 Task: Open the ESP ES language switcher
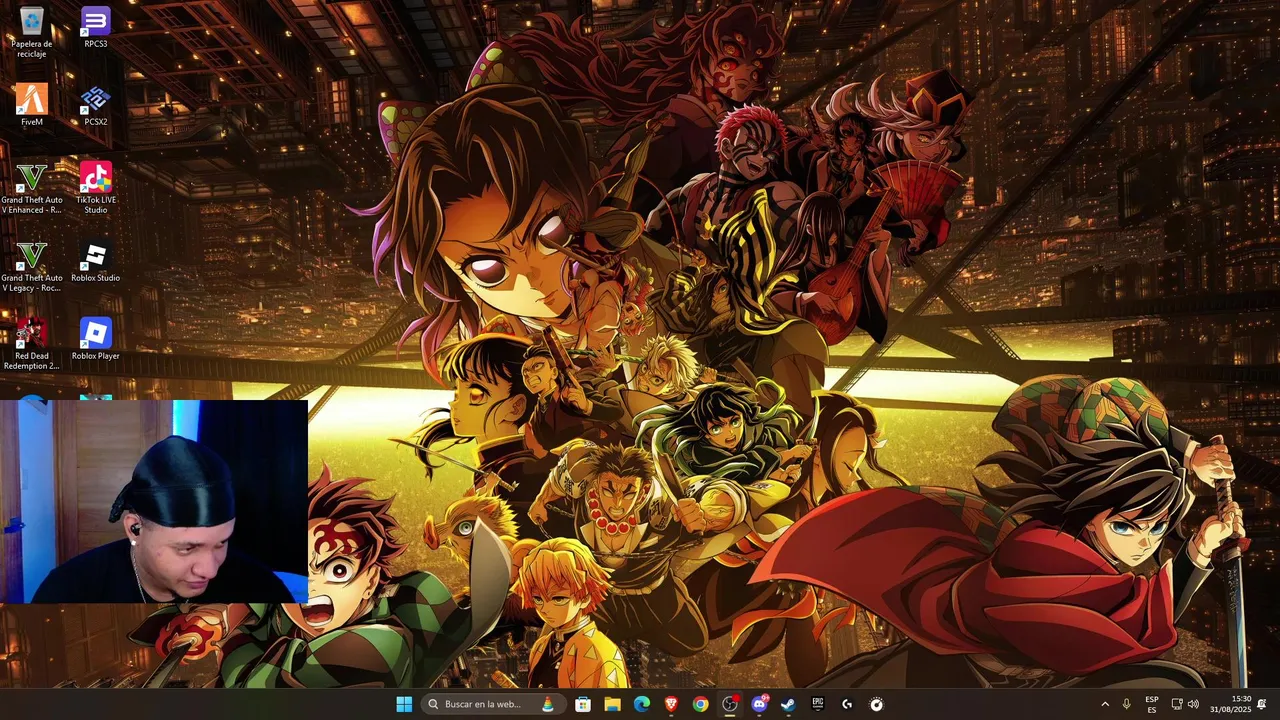[x=1152, y=704]
